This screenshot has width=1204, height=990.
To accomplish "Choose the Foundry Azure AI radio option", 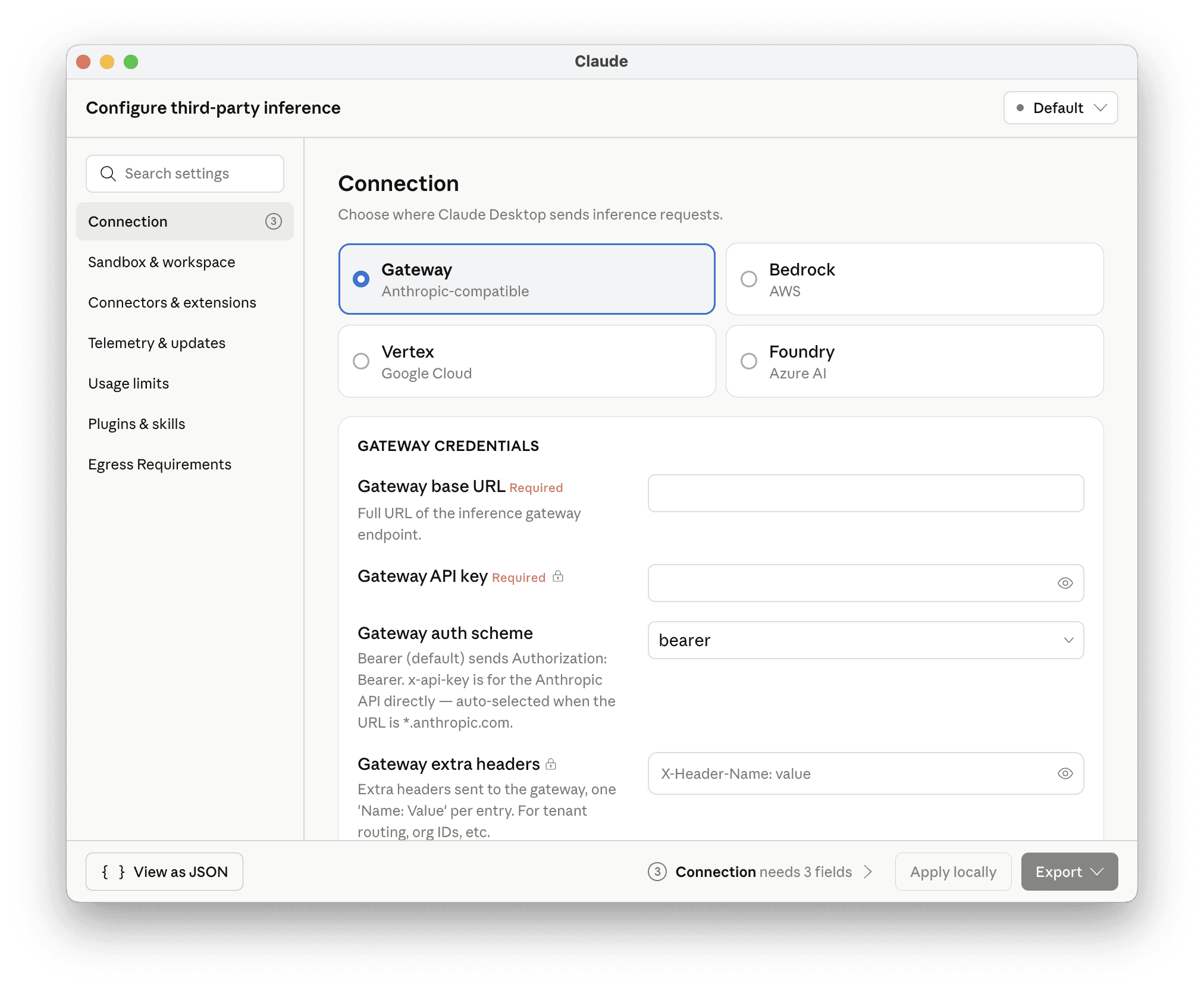I will pyautogui.click(x=915, y=361).
